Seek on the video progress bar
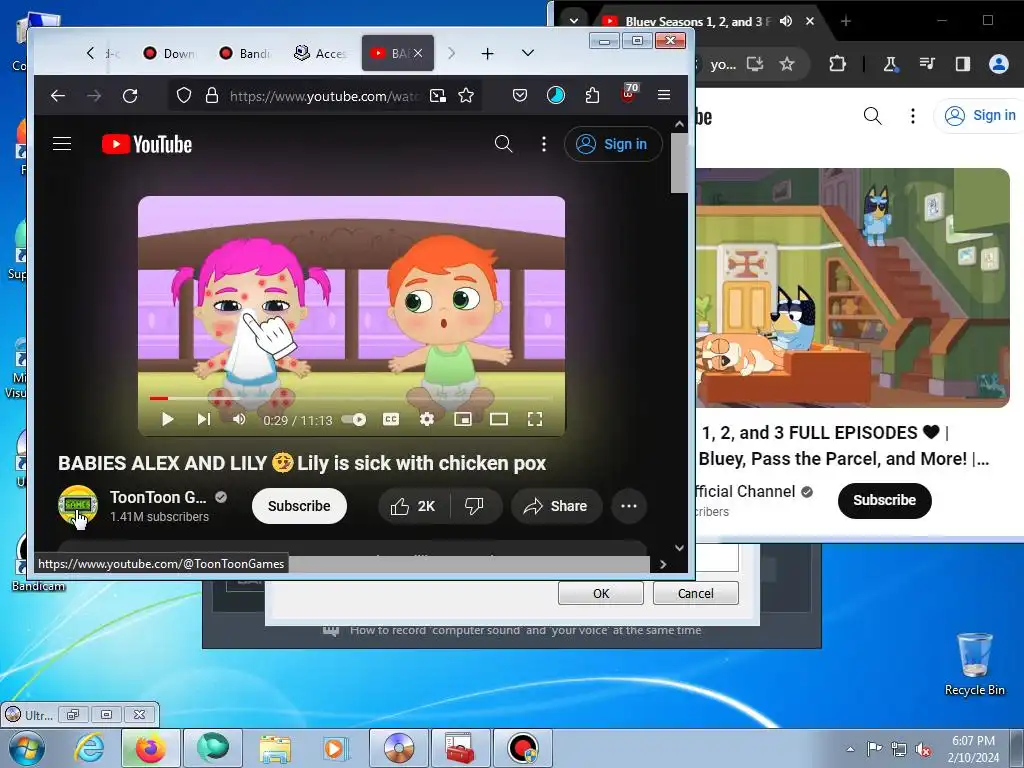 coord(351,398)
